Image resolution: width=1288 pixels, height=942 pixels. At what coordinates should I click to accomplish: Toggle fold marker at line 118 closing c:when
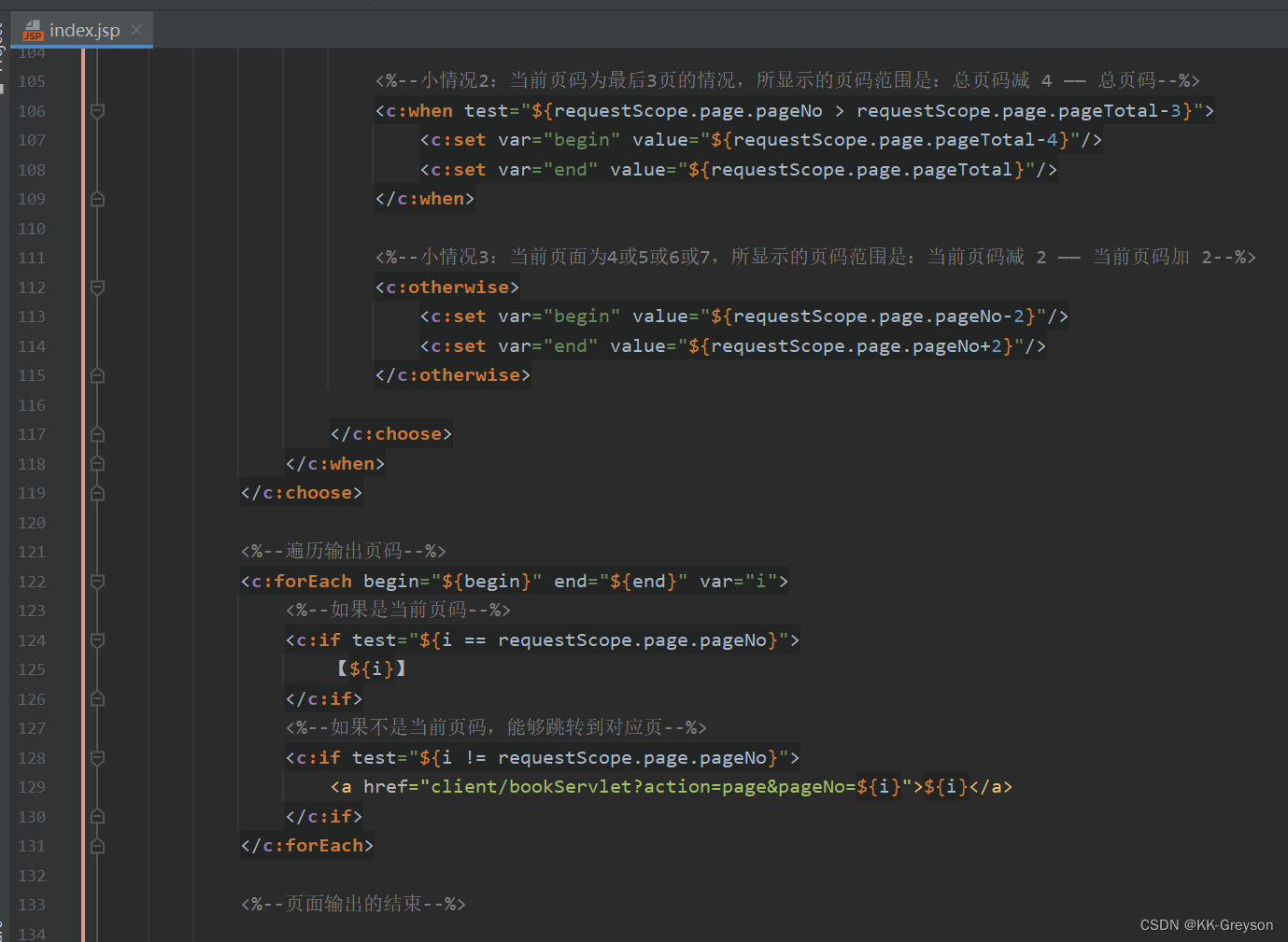coord(97,464)
